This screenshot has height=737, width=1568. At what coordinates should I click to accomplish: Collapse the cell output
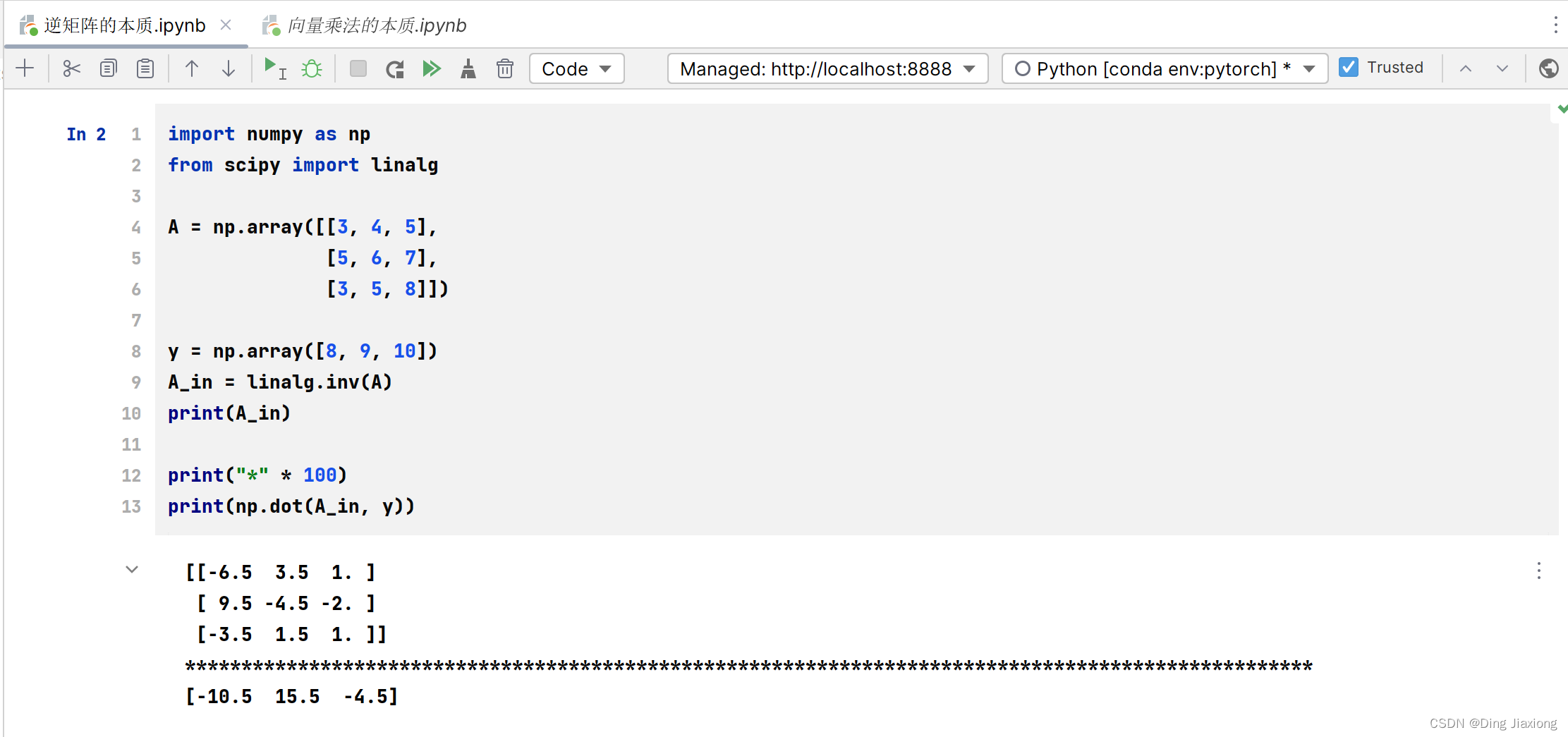click(x=132, y=570)
